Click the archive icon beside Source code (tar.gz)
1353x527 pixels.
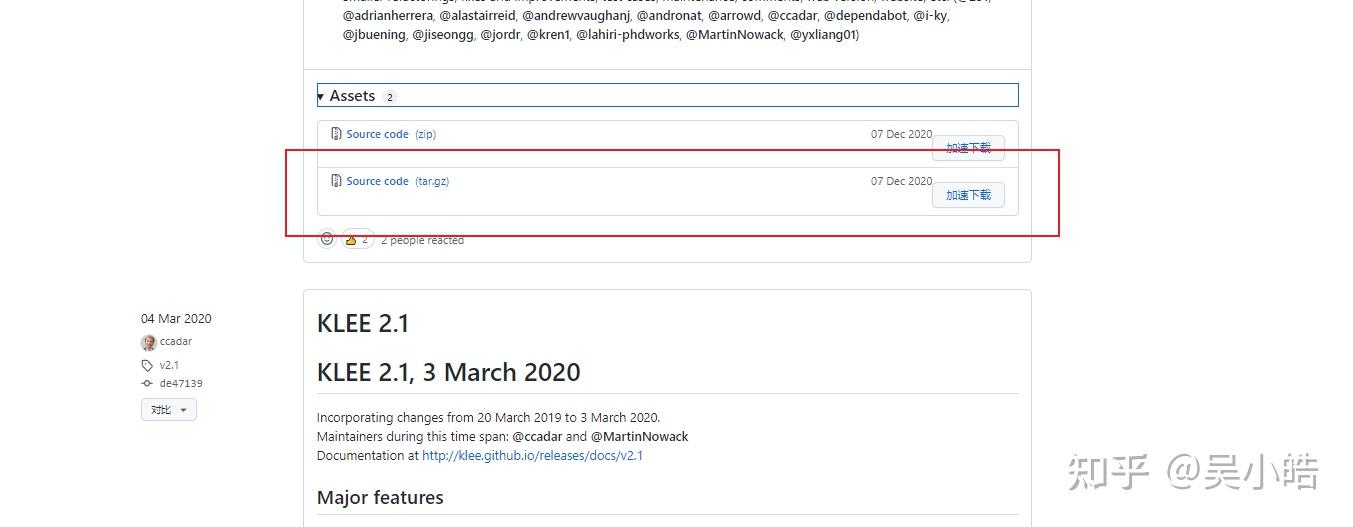pyautogui.click(x=337, y=181)
